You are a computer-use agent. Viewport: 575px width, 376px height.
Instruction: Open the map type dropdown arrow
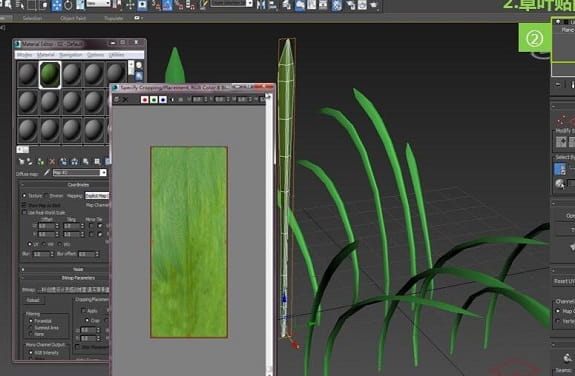[103, 172]
